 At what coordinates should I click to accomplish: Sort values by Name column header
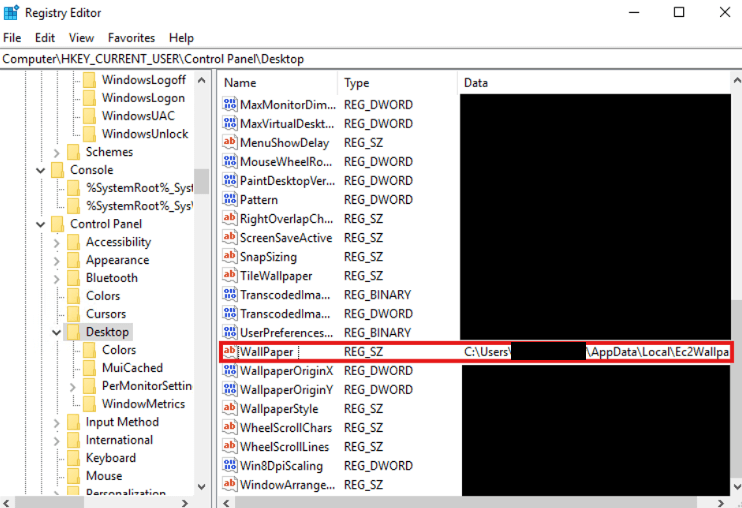point(277,83)
